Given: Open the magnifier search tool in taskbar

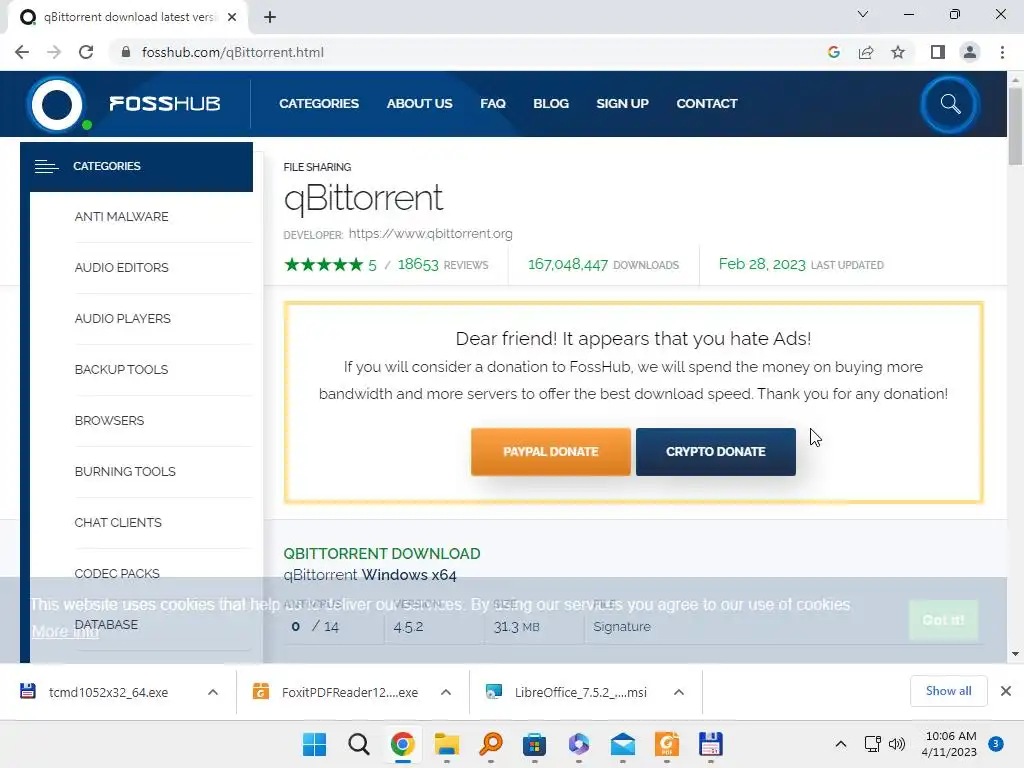Looking at the screenshot, I should point(490,744).
